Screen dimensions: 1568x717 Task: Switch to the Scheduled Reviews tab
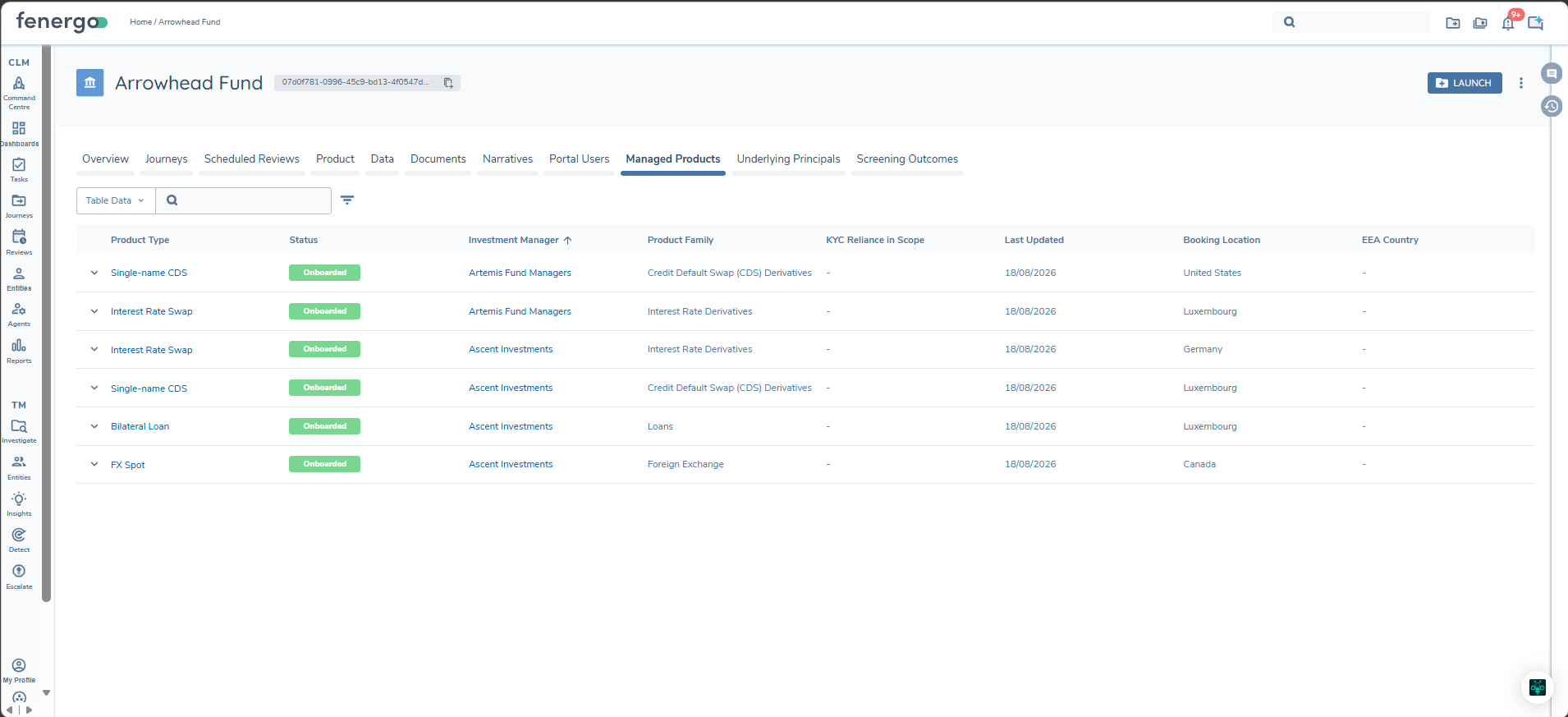pyautogui.click(x=252, y=159)
